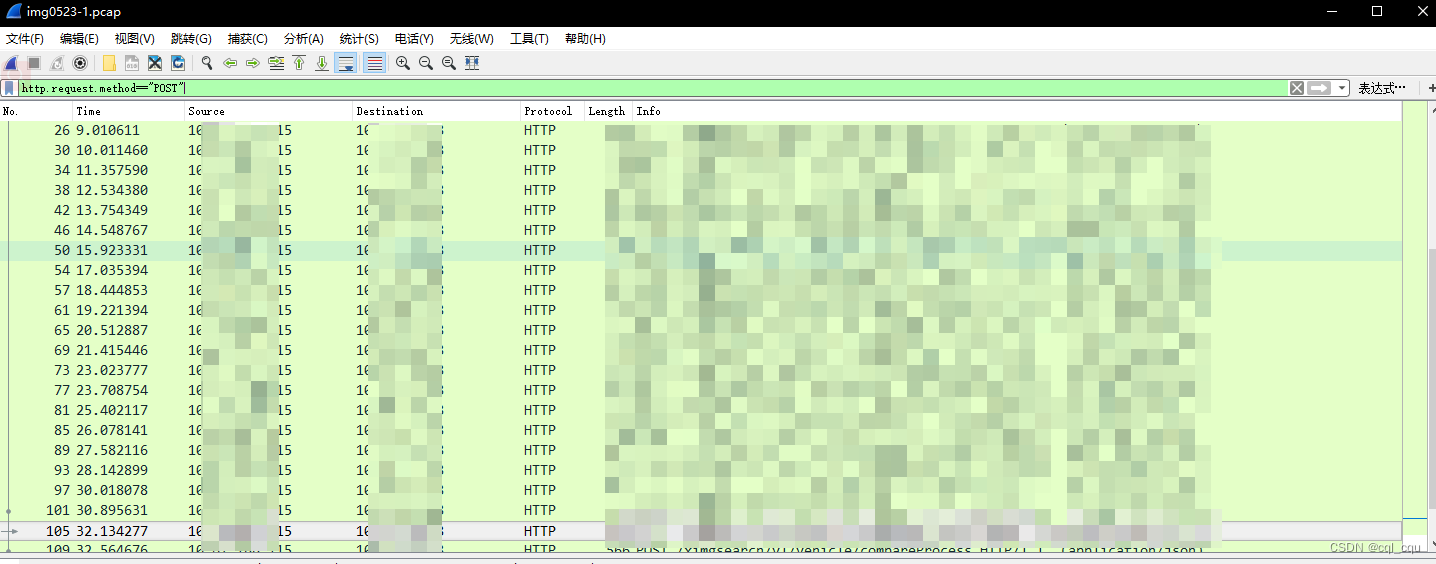Image resolution: width=1436 pixels, height=564 pixels.
Task: Jump to first packet with up arrow icon
Action: click(x=299, y=63)
